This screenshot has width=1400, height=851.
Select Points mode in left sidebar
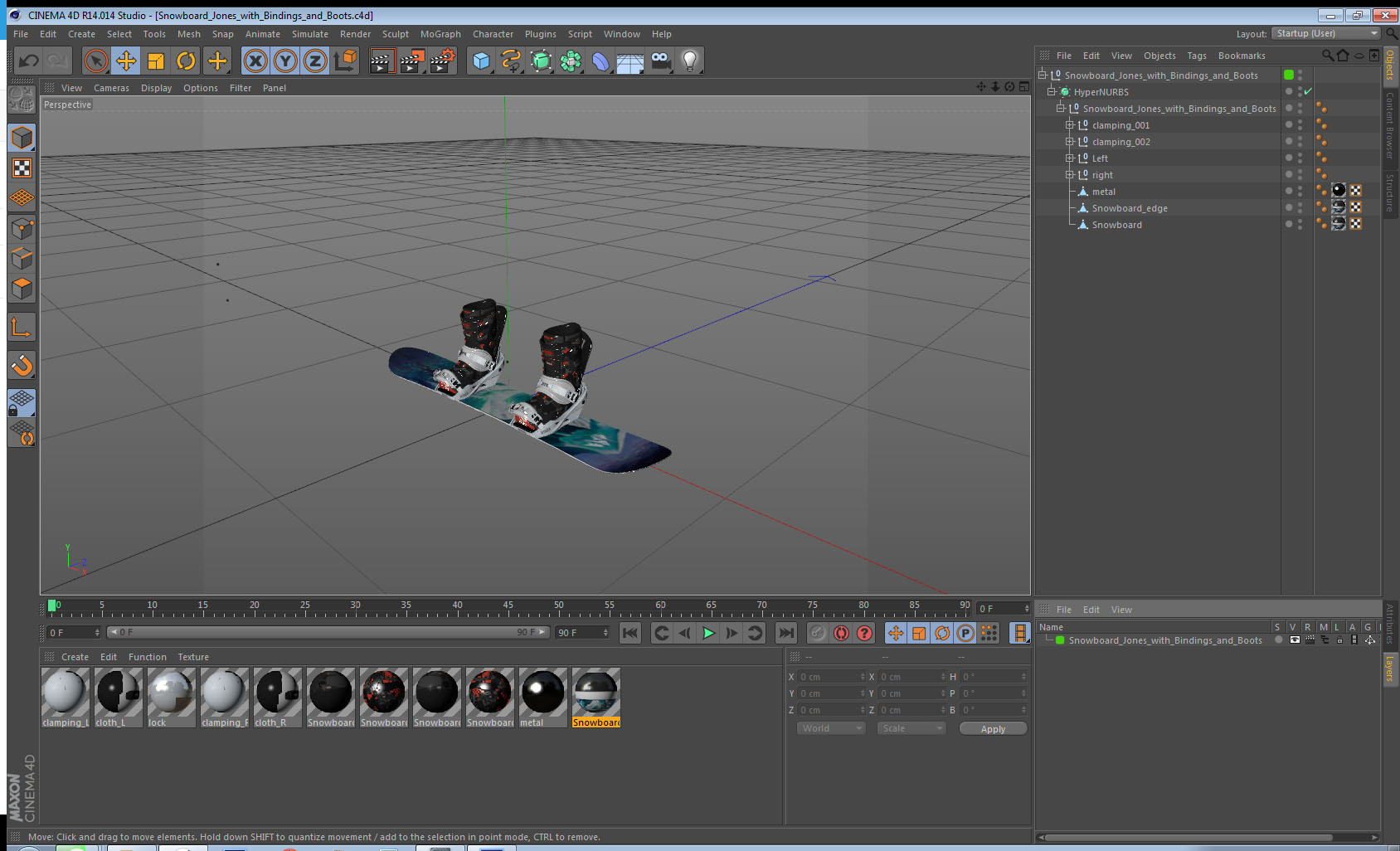(22, 228)
